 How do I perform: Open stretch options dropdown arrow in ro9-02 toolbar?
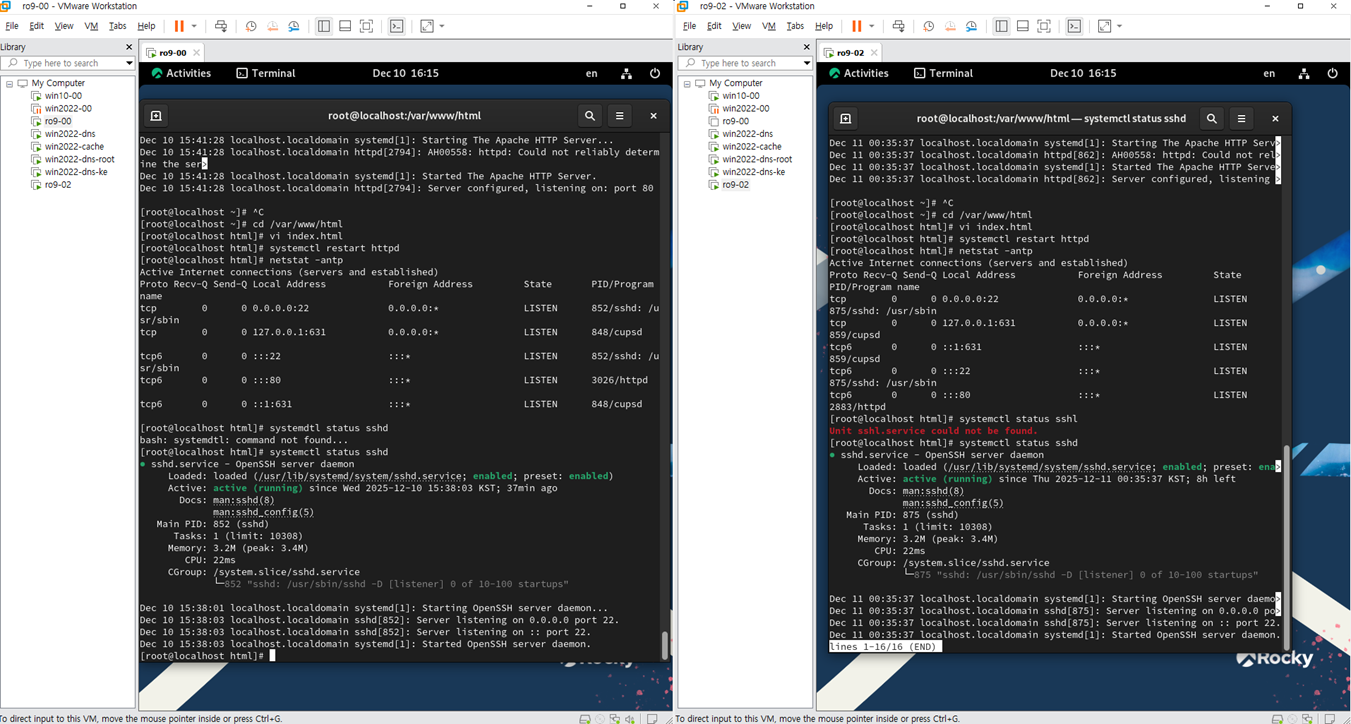click(x=1119, y=26)
